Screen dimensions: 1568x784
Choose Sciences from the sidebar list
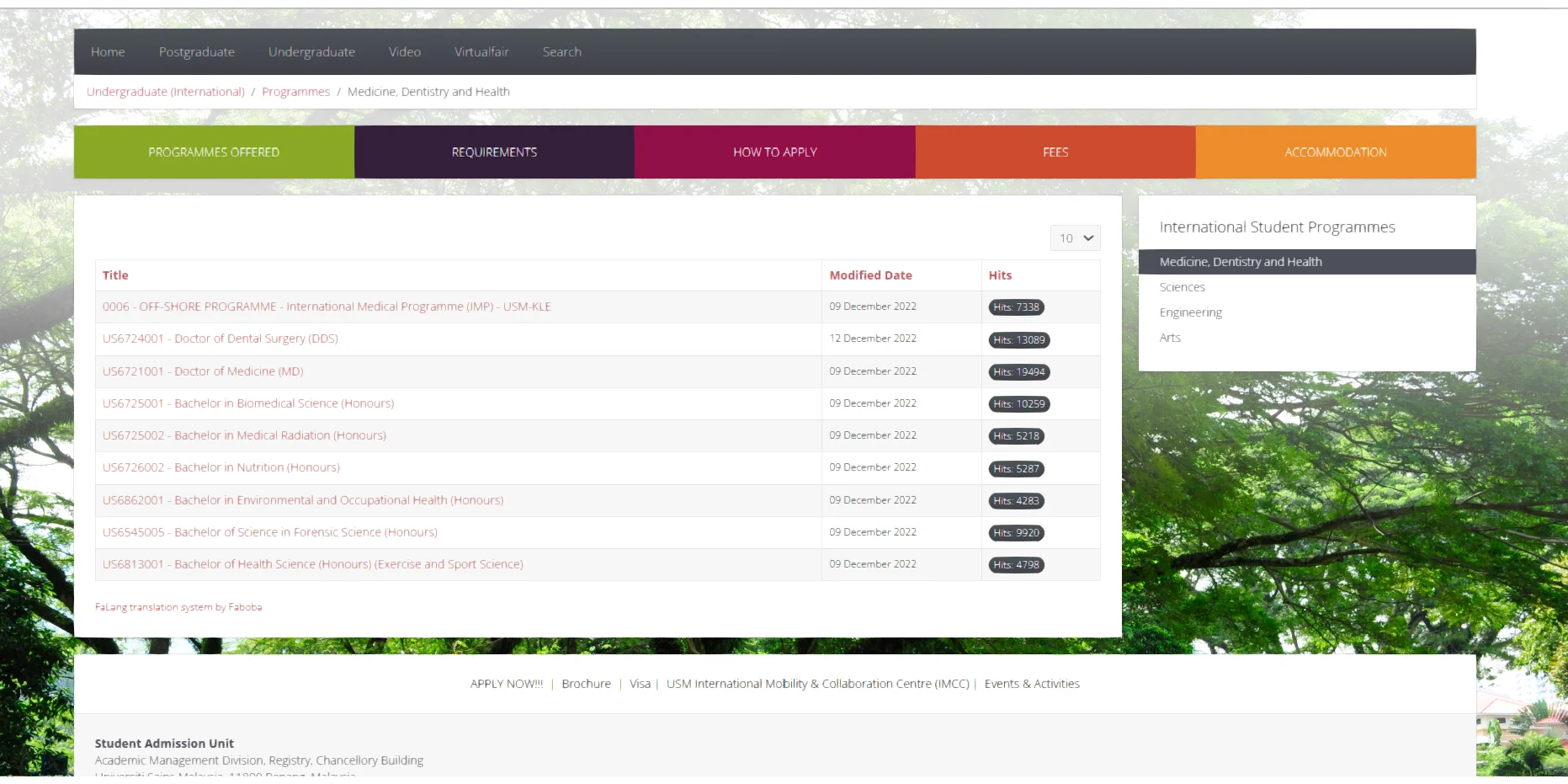(1182, 287)
